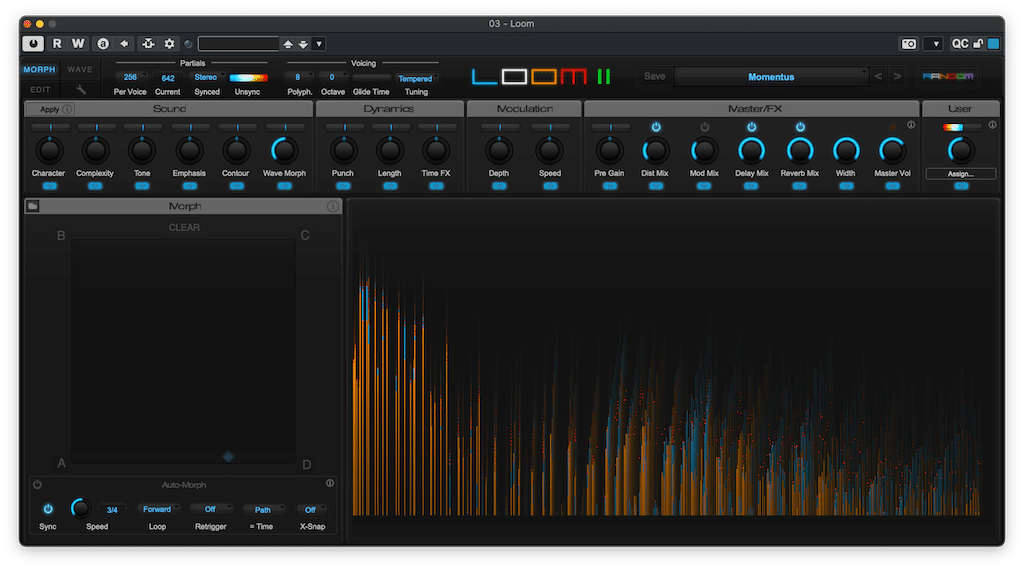Click the circled 'a' automation icon

[103, 44]
